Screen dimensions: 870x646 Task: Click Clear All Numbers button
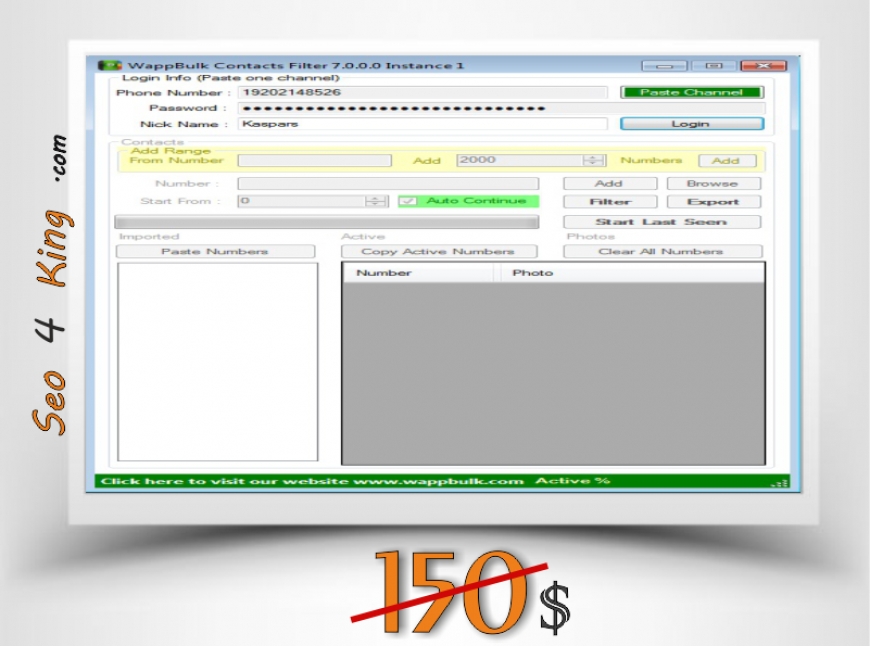pyautogui.click(x=661, y=251)
